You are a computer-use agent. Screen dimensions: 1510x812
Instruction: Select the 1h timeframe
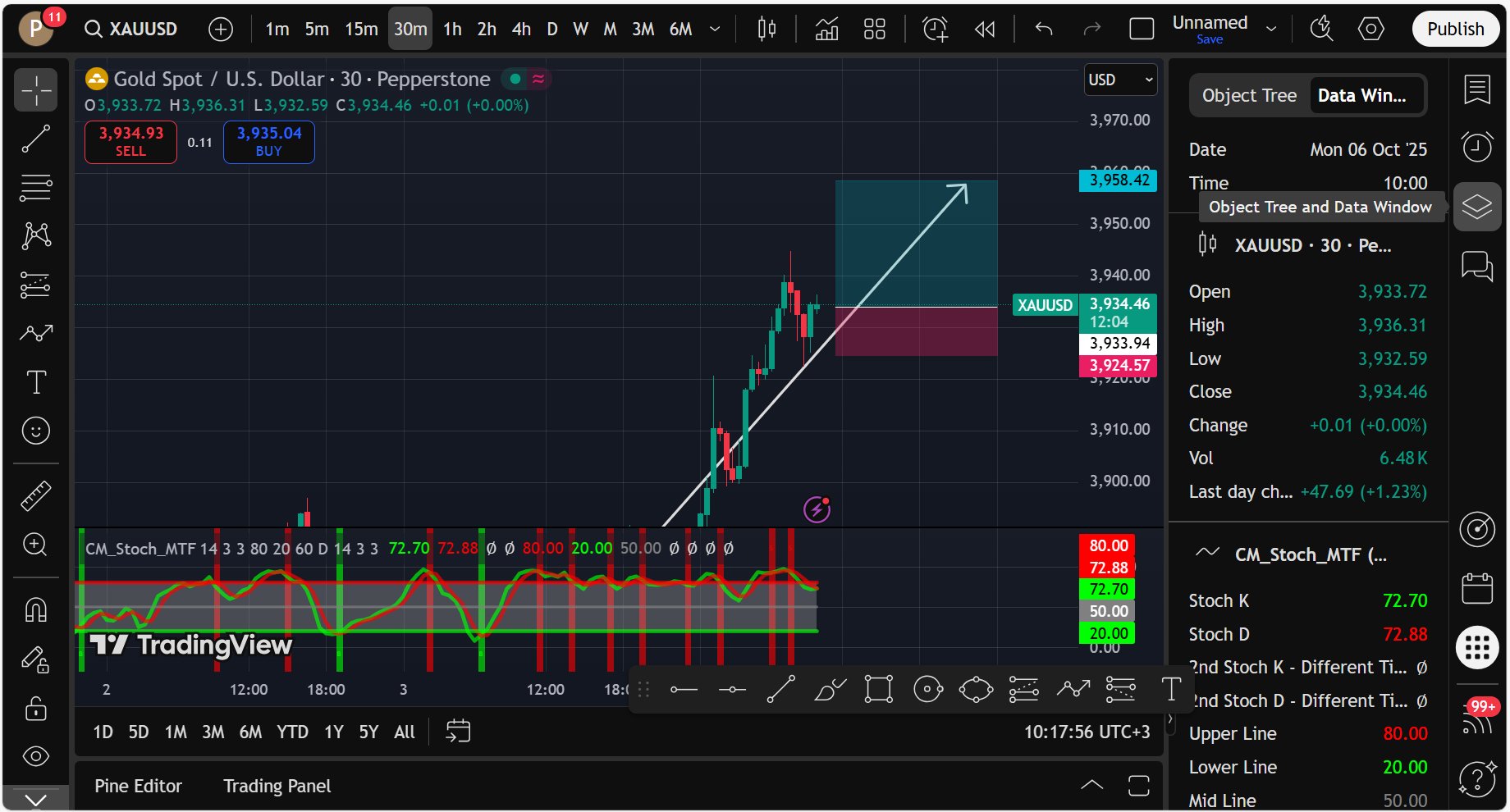452,30
